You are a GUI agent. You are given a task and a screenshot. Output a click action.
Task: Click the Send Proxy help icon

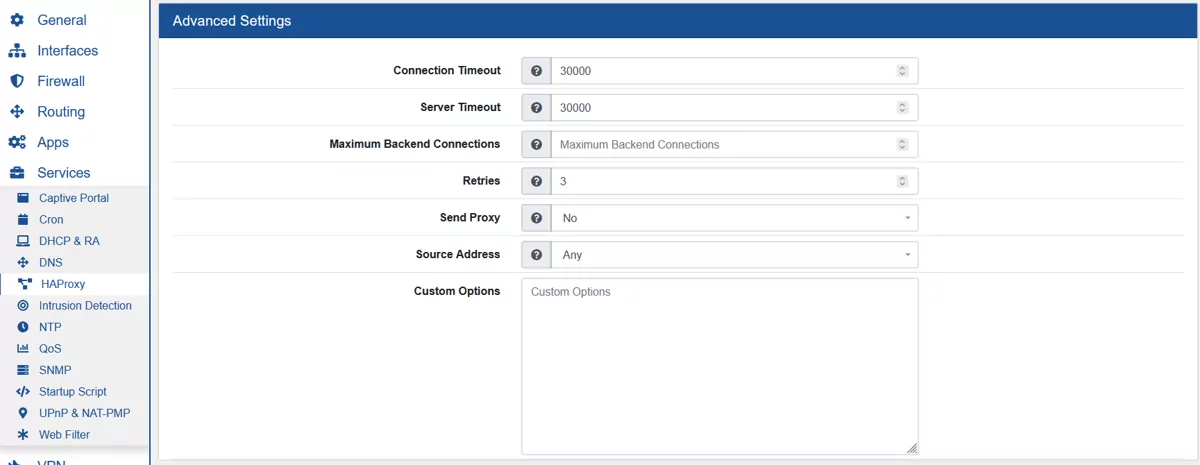click(537, 218)
